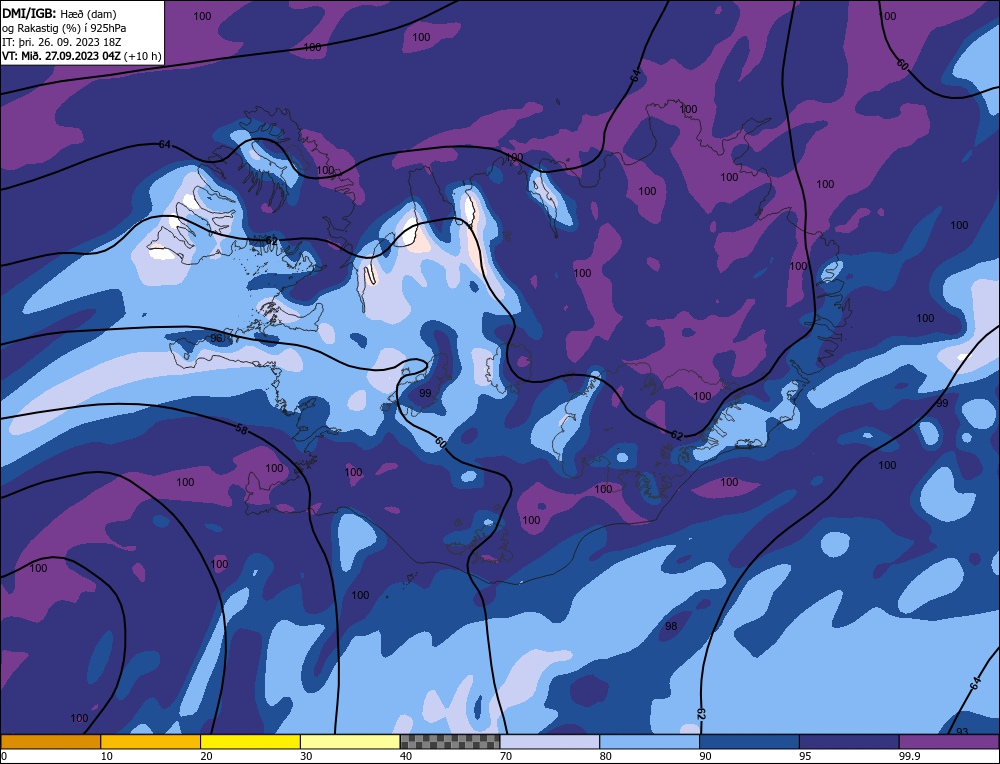Click the '58' height contour label
Viewport: 1000px width, 764px height.
(x=241, y=429)
